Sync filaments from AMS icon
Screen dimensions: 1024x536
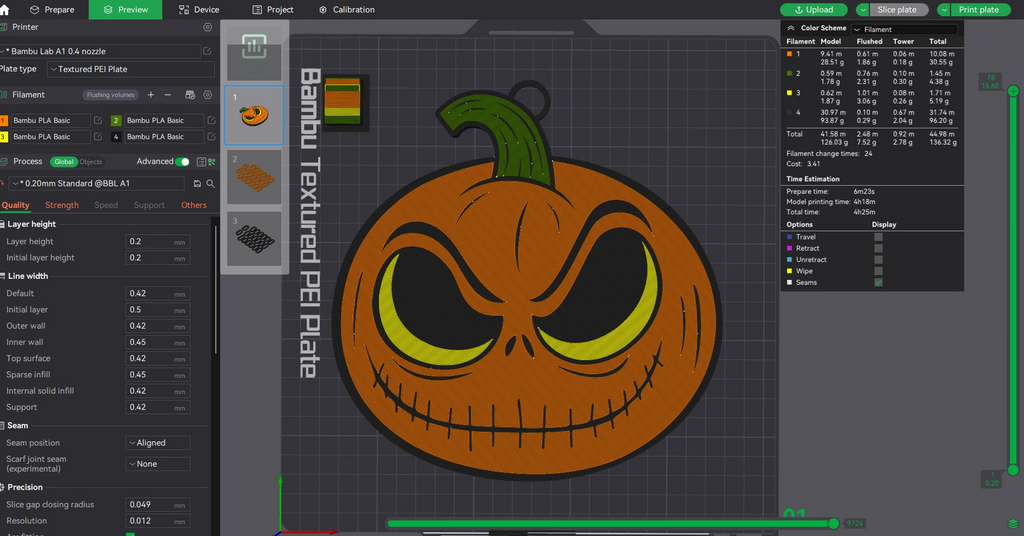point(190,95)
